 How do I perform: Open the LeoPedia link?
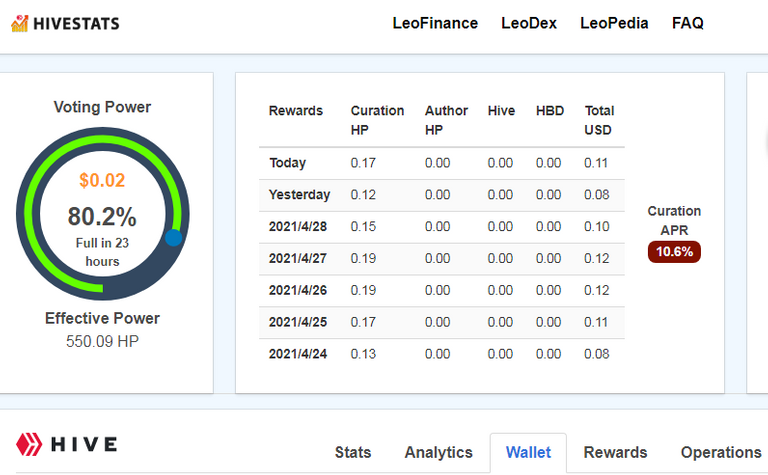(x=614, y=23)
